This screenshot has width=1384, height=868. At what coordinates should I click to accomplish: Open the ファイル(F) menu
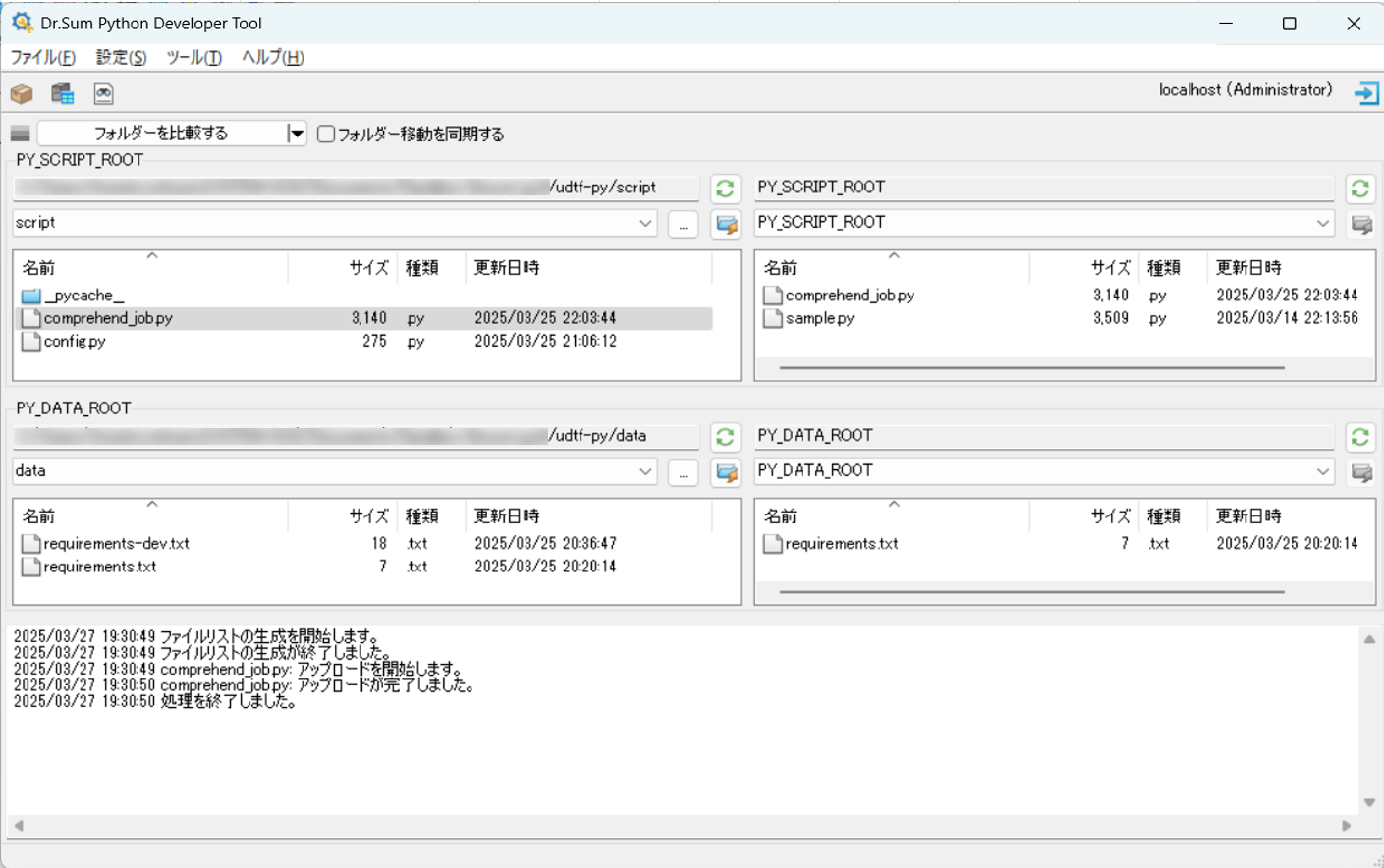42,58
